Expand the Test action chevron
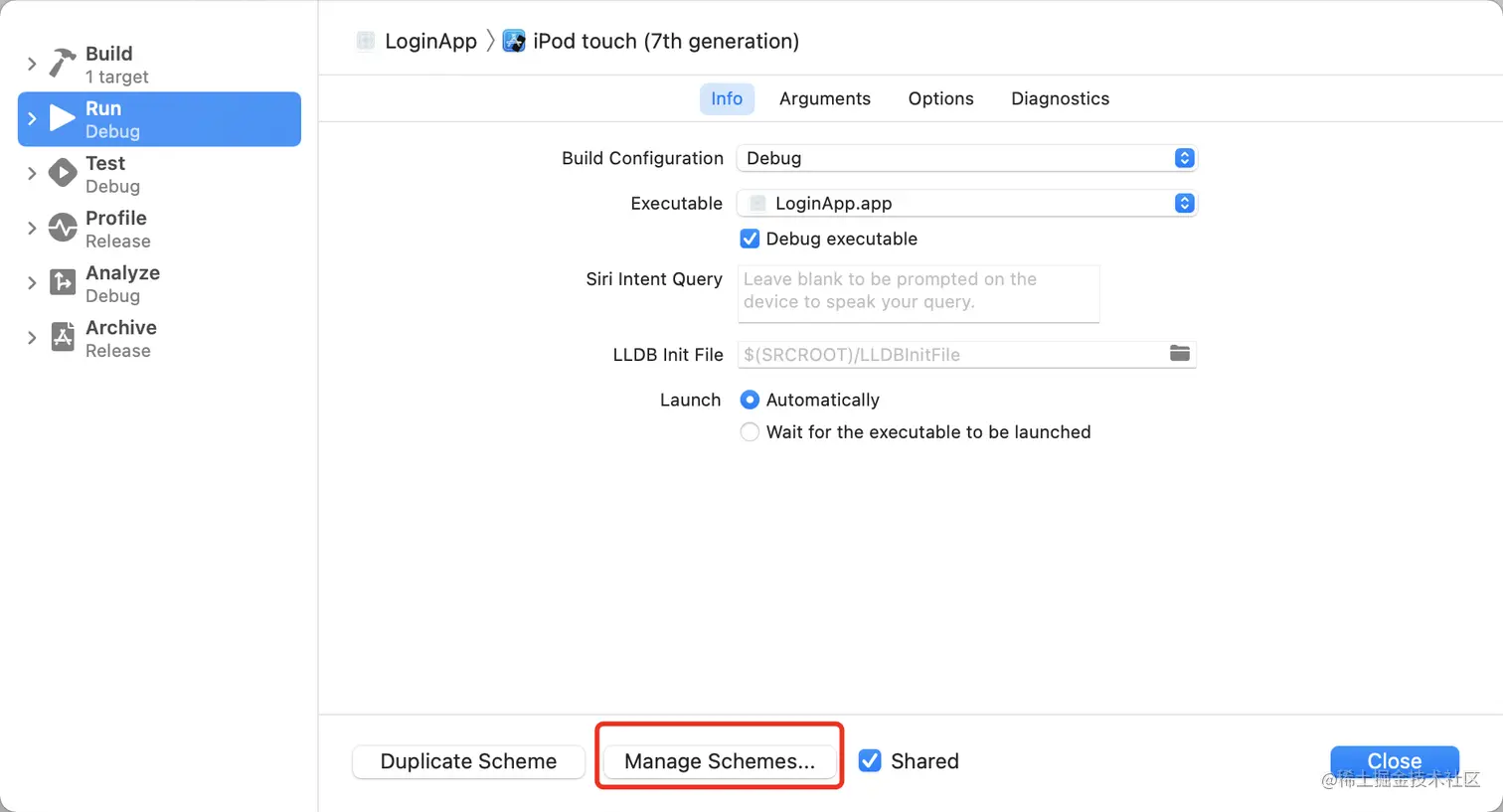This screenshot has height=812, width=1503. click(32, 174)
